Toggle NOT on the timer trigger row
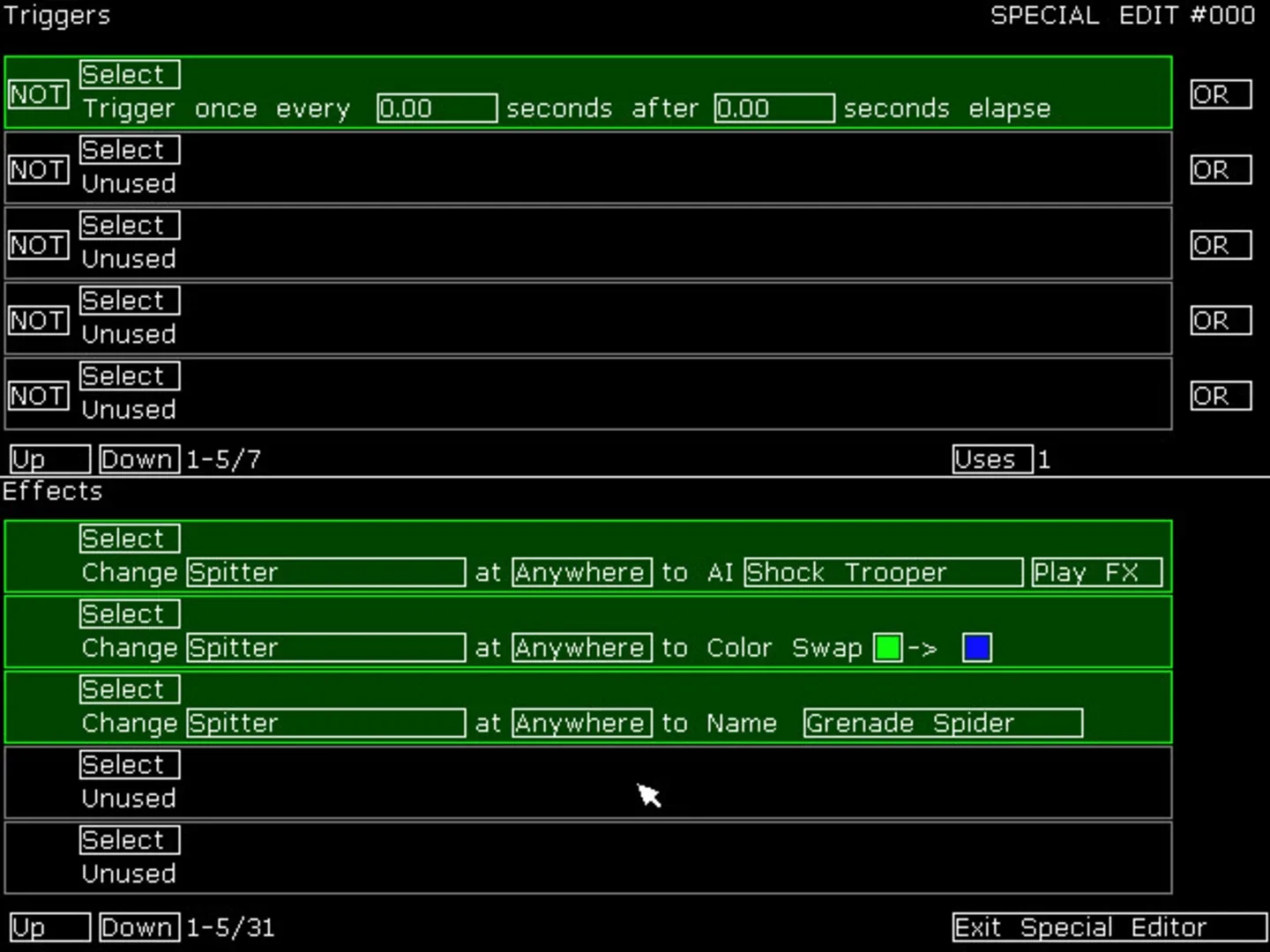The image size is (1270, 952). [39, 94]
